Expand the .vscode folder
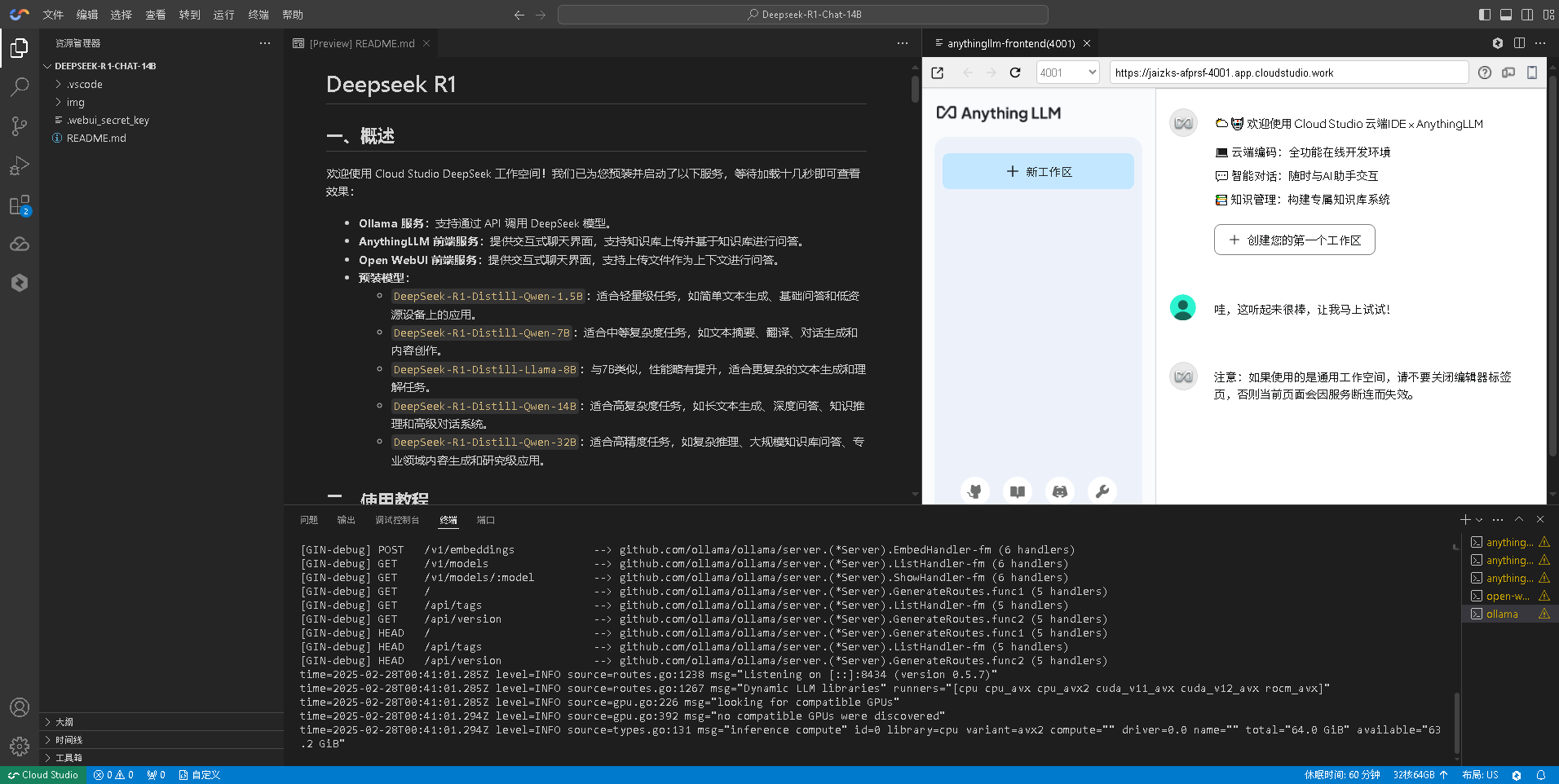Screen dimensions: 1559x784 pos(84,83)
